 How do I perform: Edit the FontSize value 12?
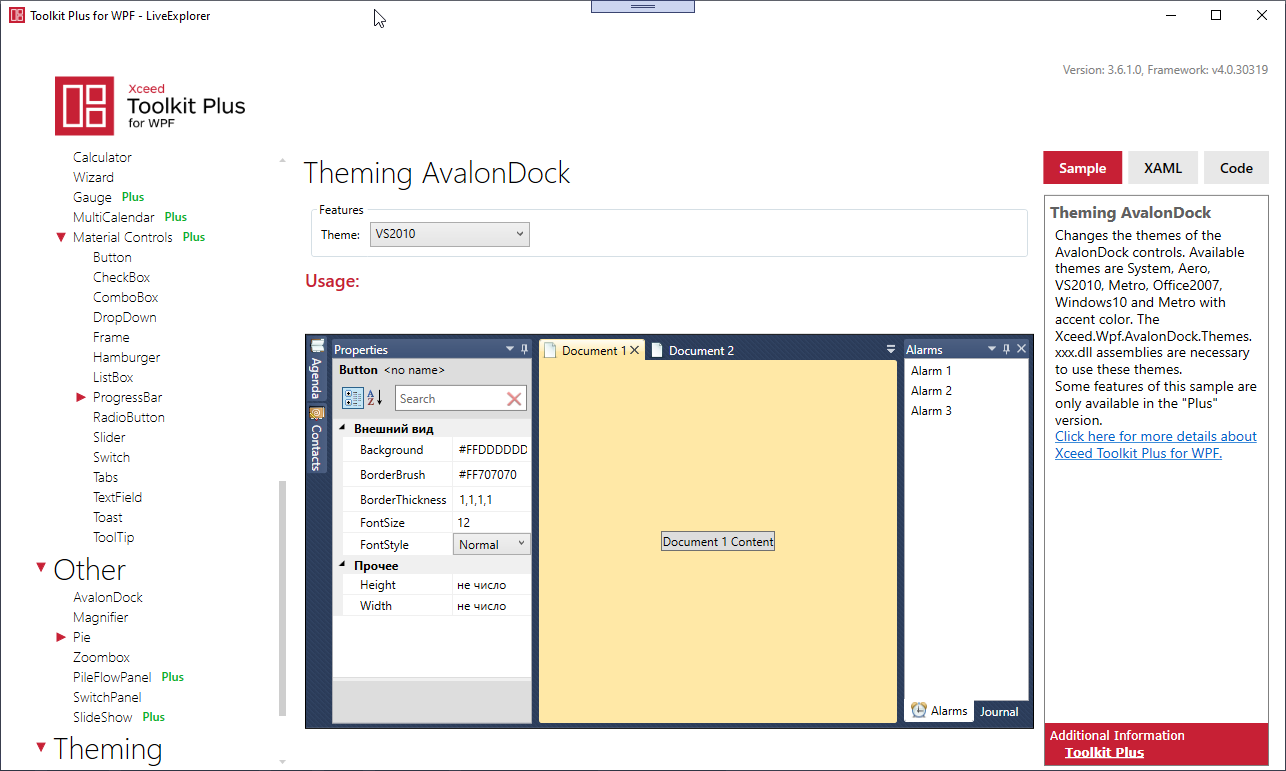click(492, 522)
